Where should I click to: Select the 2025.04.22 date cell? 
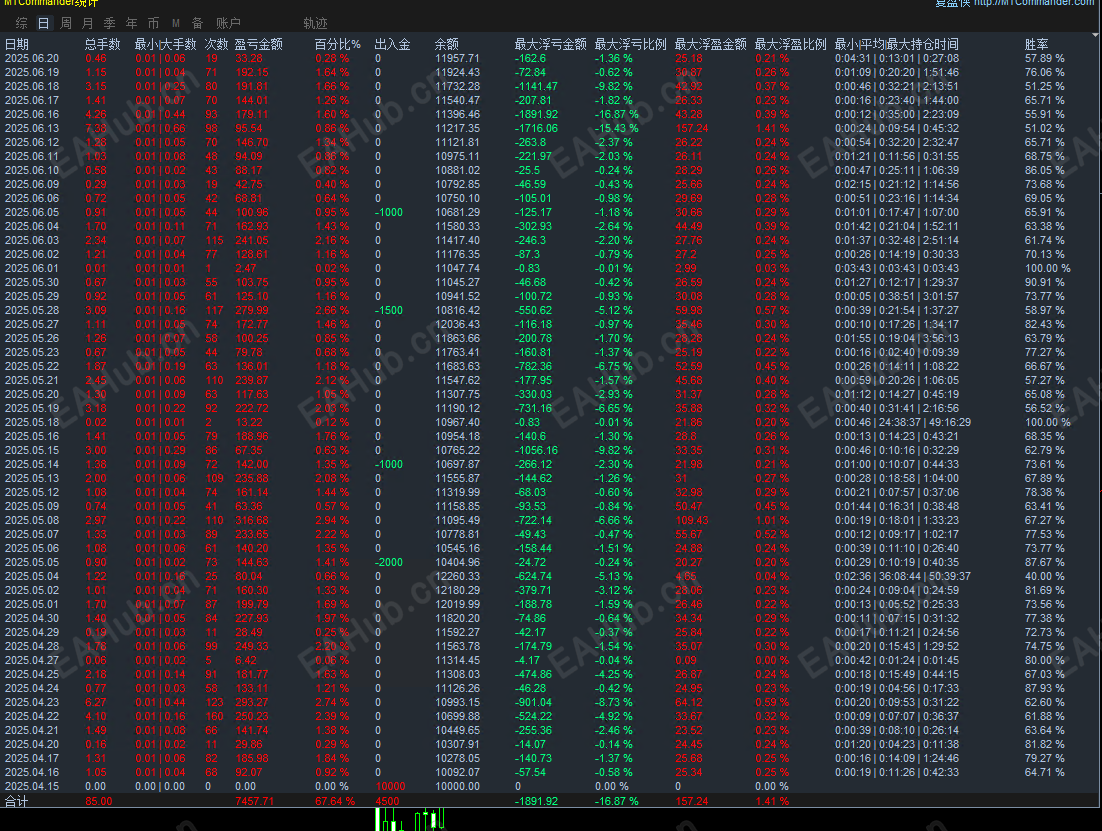click(32, 716)
